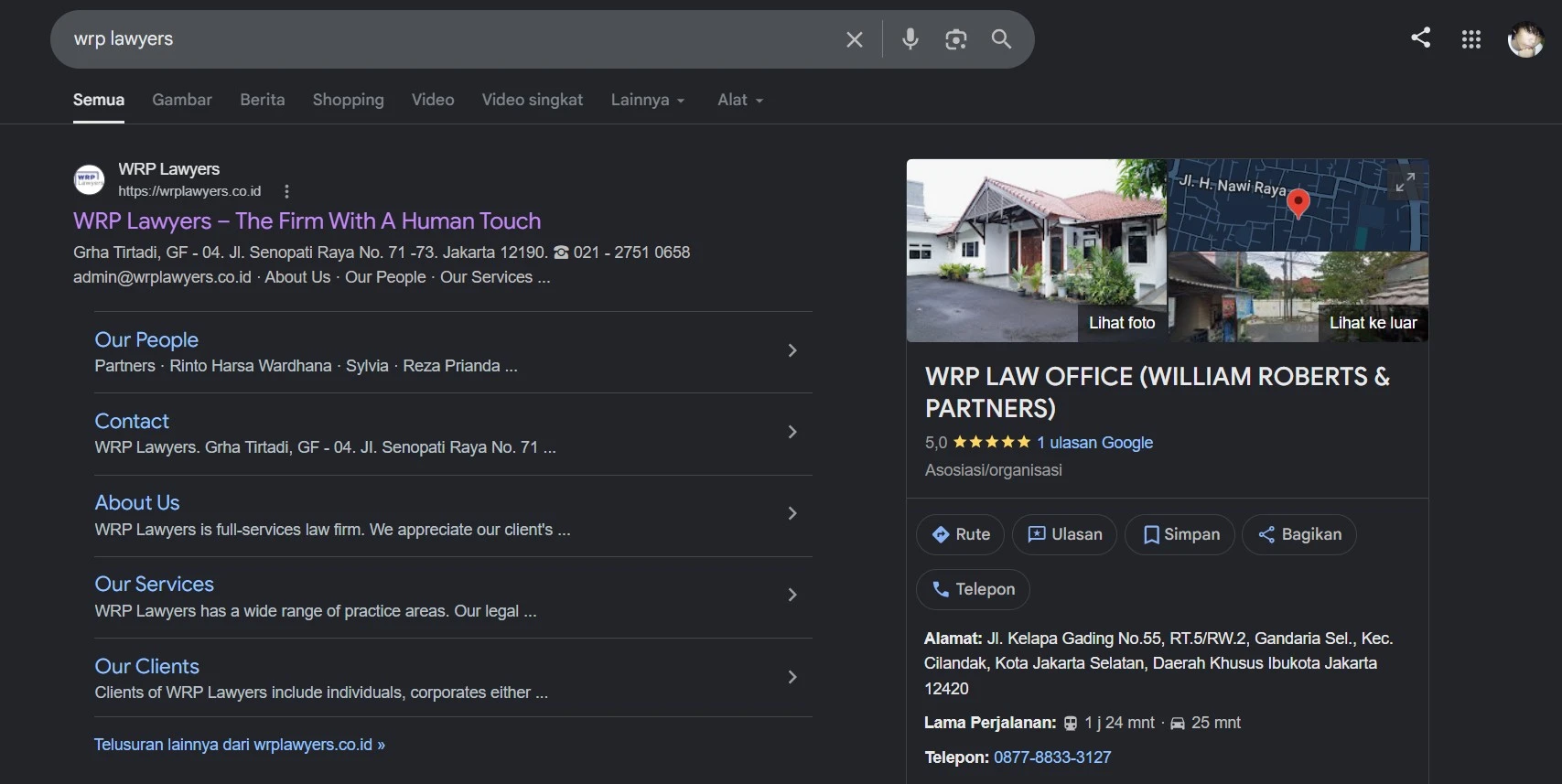Expand the Lainnya dropdown
Screen dimensions: 1562x784
pyautogui.click(x=648, y=100)
